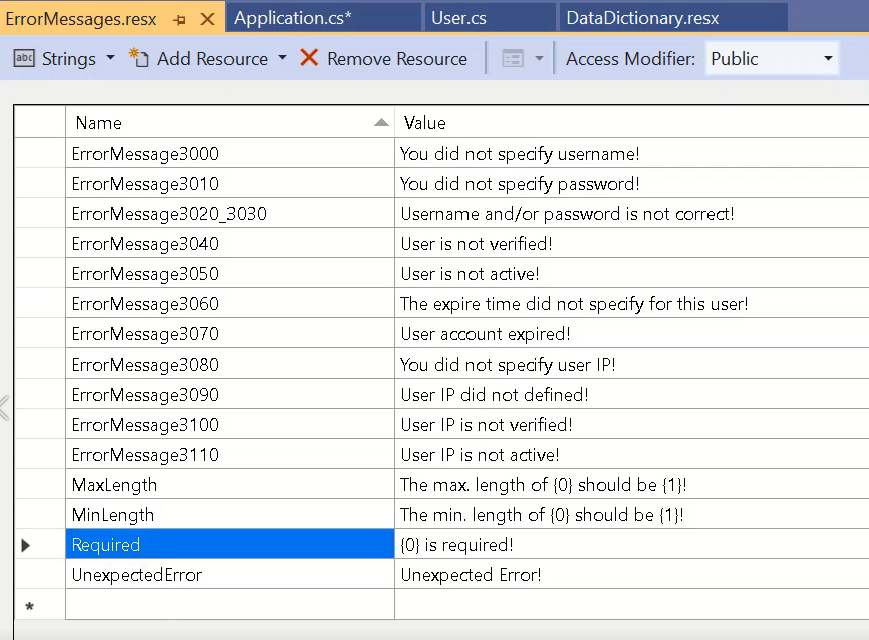Click value 'You did not specify password!'
This screenshot has height=640, width=869.
[520, 183]
